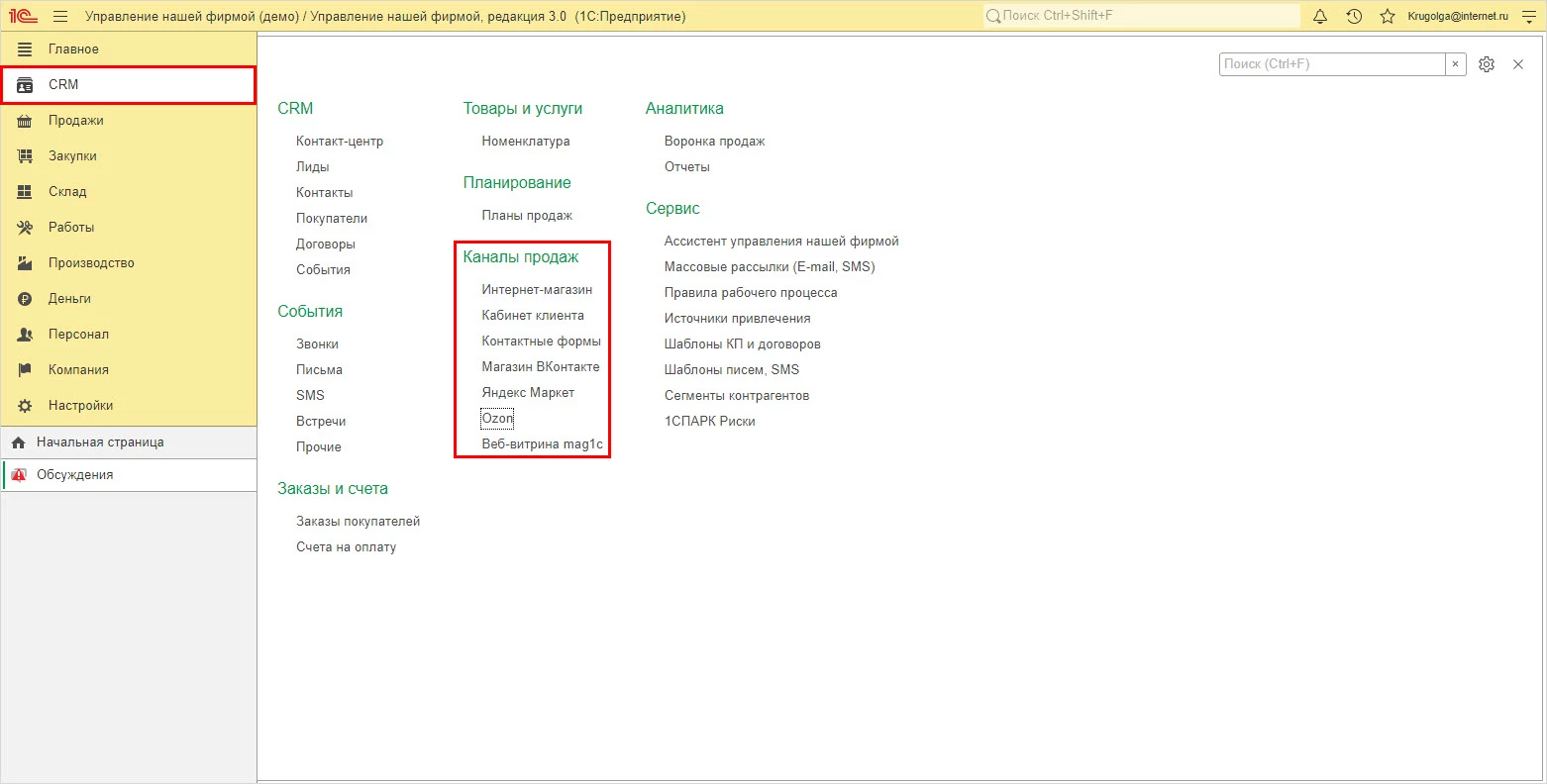
Task: Open the Производство factory icon
Action: 26,263
